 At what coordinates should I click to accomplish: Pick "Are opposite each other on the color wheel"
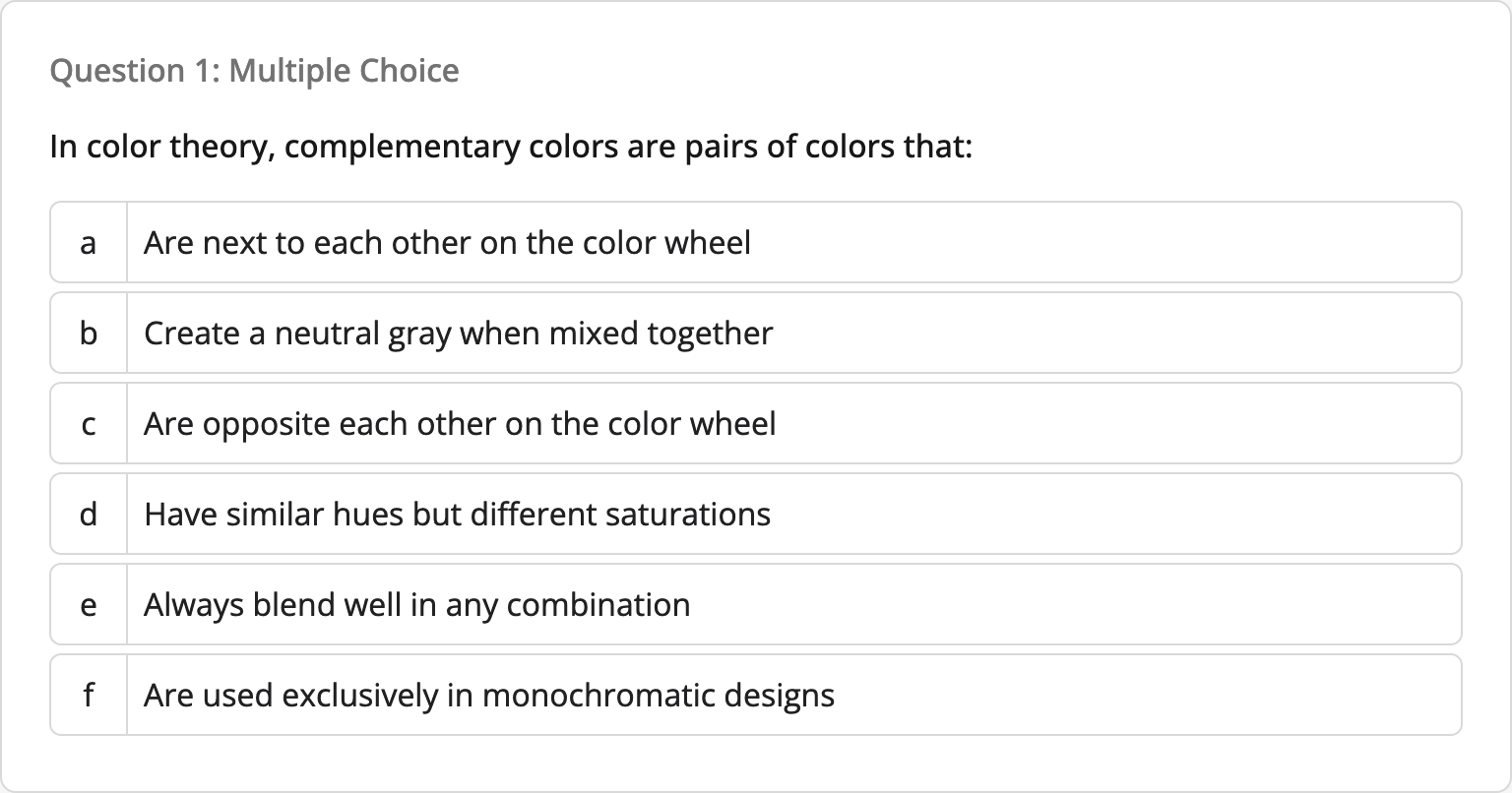(460, 424)
